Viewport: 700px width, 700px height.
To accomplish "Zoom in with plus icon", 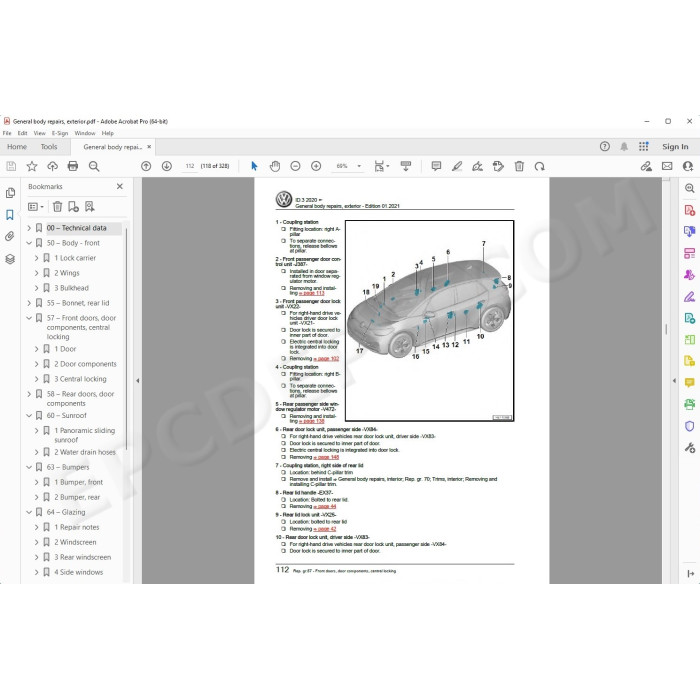I will tap(316, 166).
